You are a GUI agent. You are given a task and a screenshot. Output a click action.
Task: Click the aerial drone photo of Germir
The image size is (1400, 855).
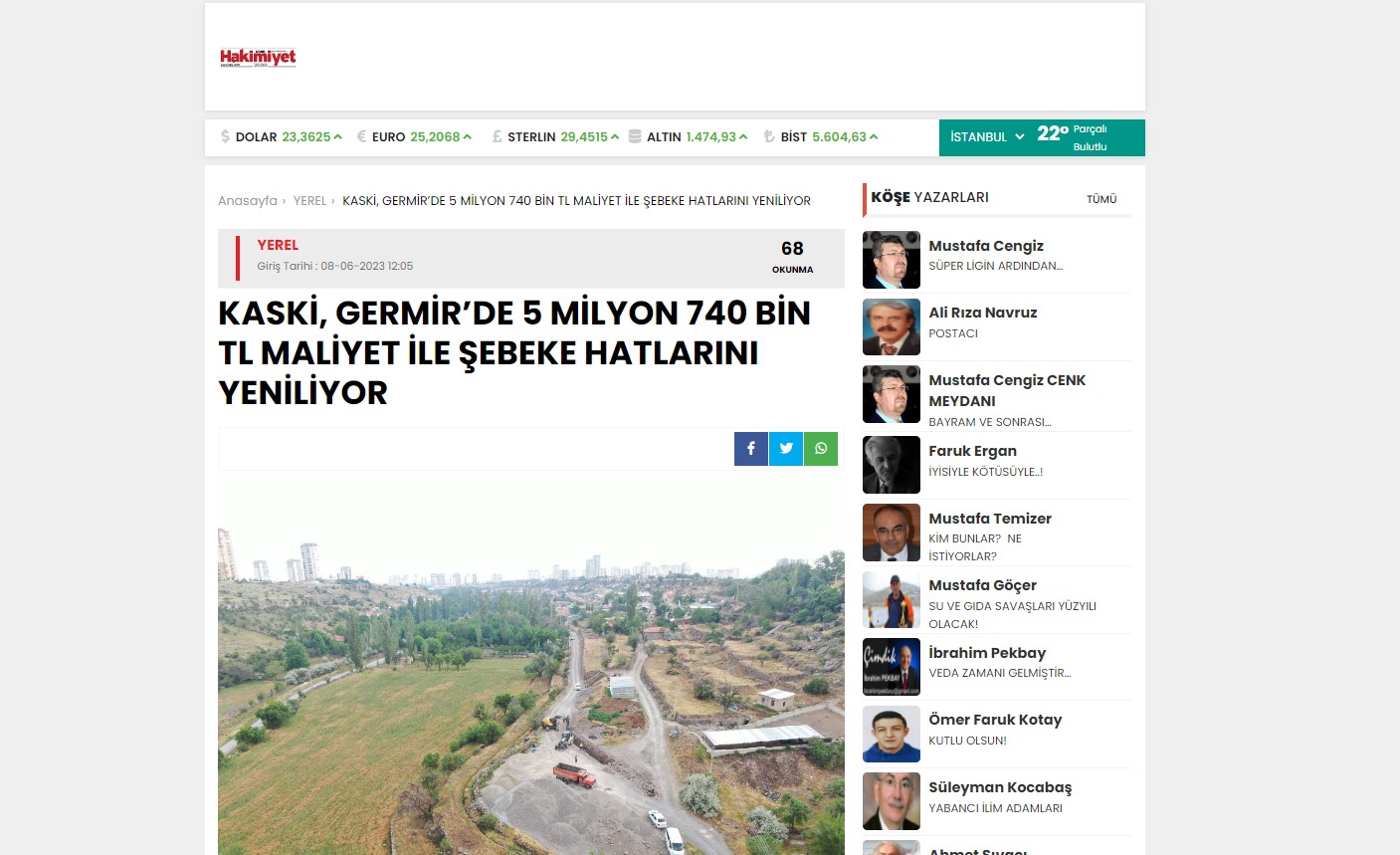coord(530,677)
